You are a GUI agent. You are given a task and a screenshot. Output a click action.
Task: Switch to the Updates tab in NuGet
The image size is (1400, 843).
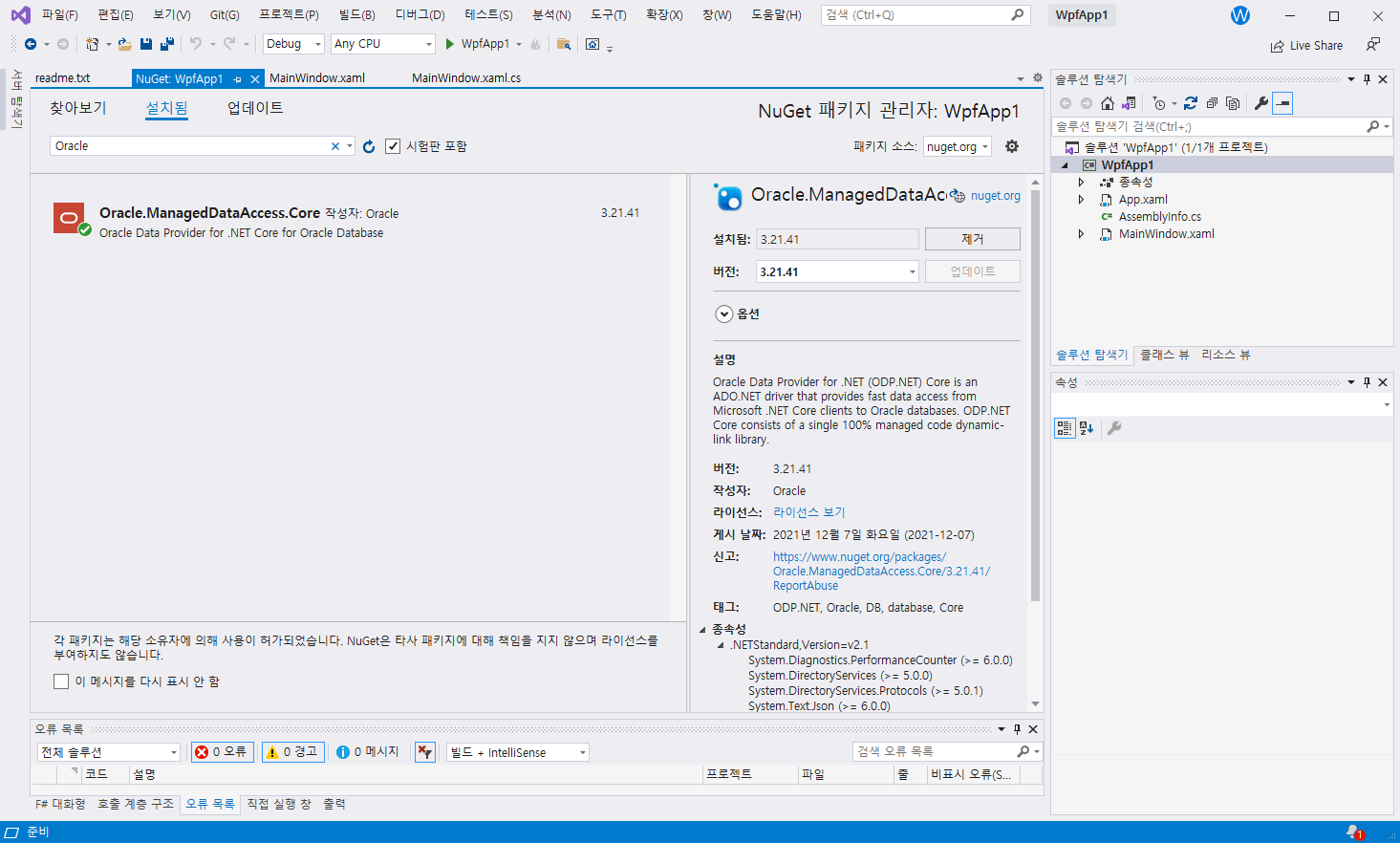255,108
